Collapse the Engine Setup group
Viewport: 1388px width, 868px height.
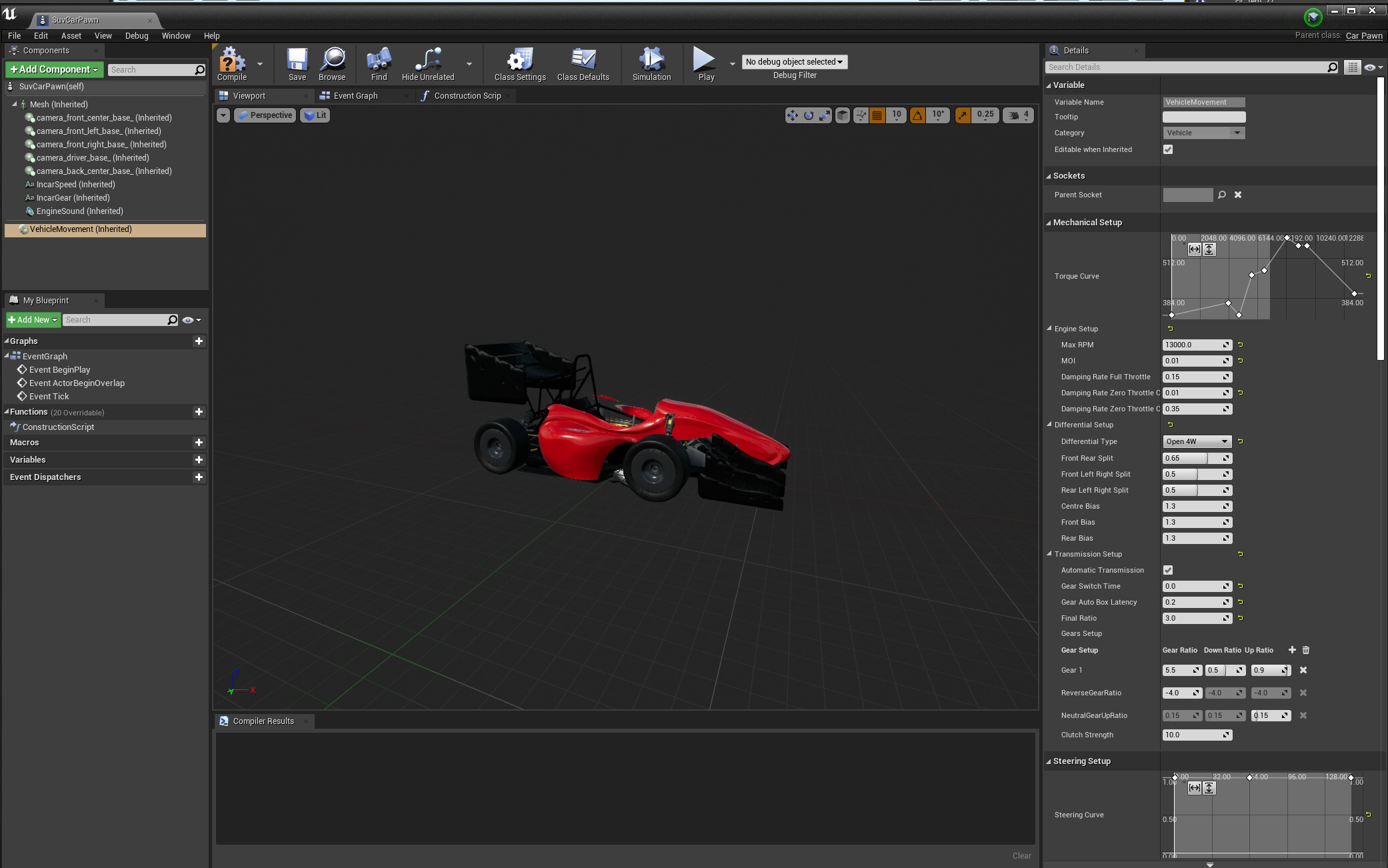(1049, 329)
